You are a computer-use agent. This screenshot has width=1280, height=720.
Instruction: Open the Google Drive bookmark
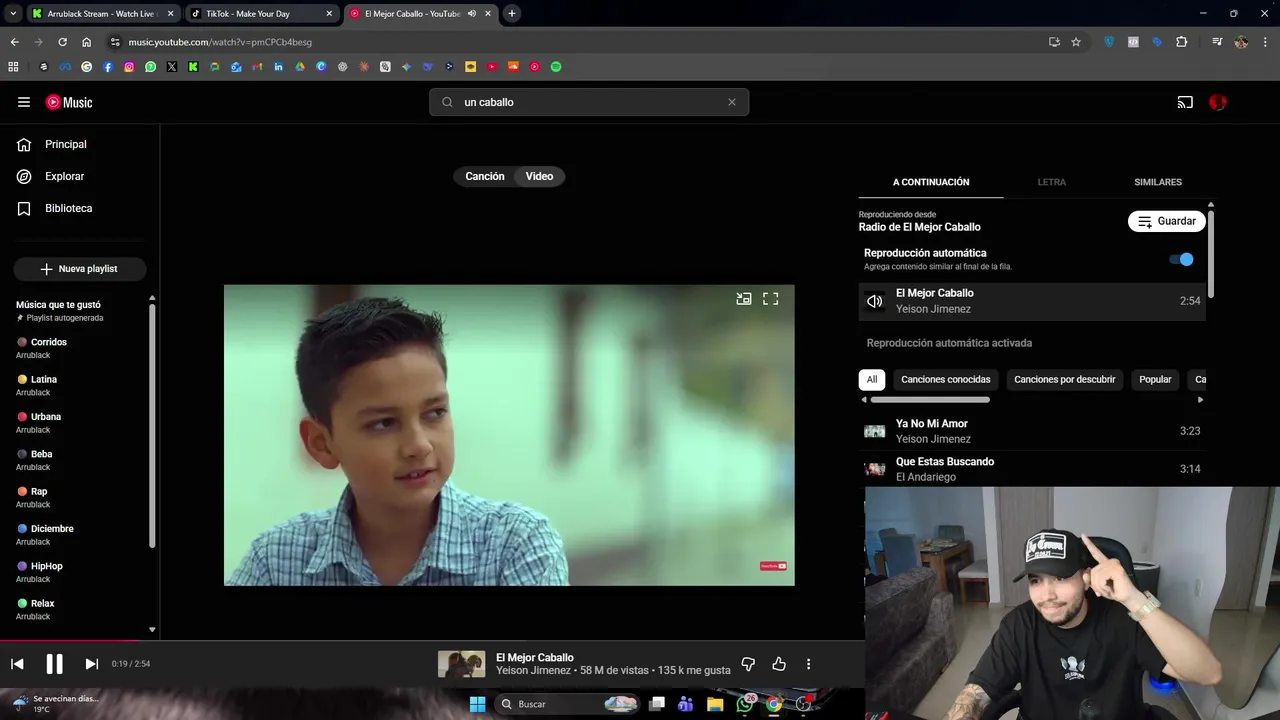click(x=300, y=67)
